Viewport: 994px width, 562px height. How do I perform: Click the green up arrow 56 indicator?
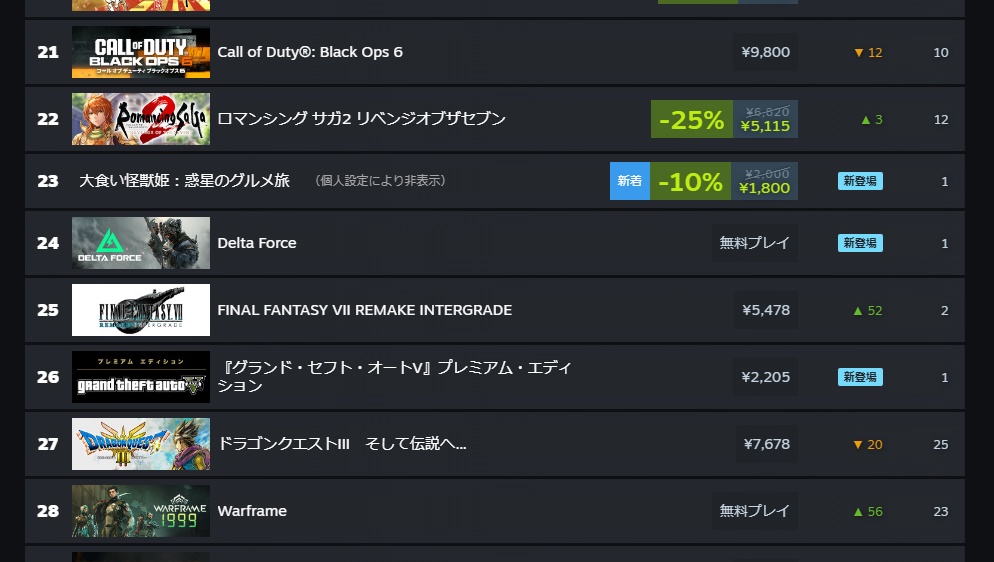pos(868,511)
